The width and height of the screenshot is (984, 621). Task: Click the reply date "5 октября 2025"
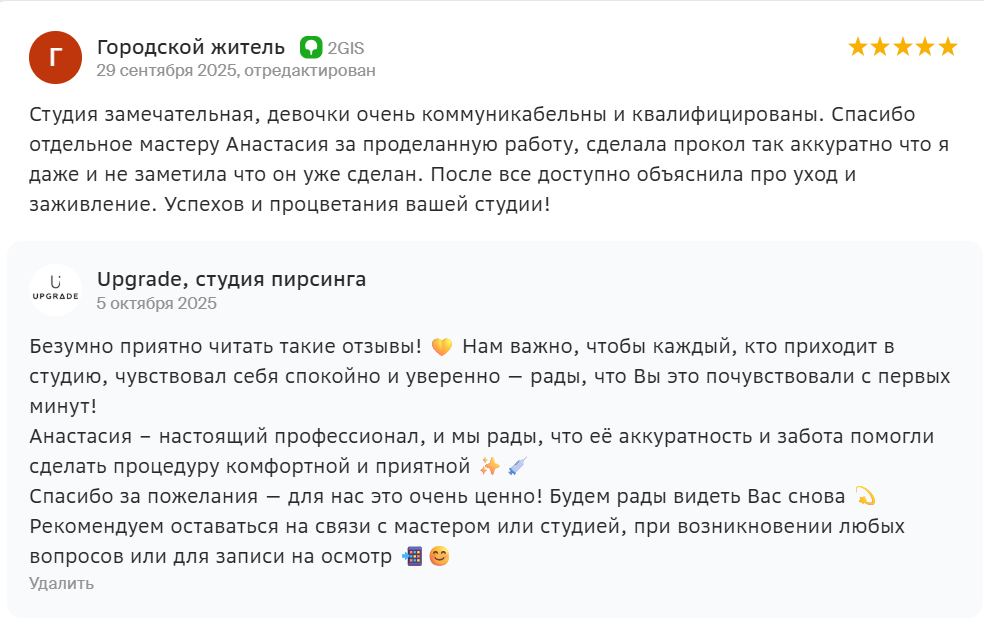157,303
